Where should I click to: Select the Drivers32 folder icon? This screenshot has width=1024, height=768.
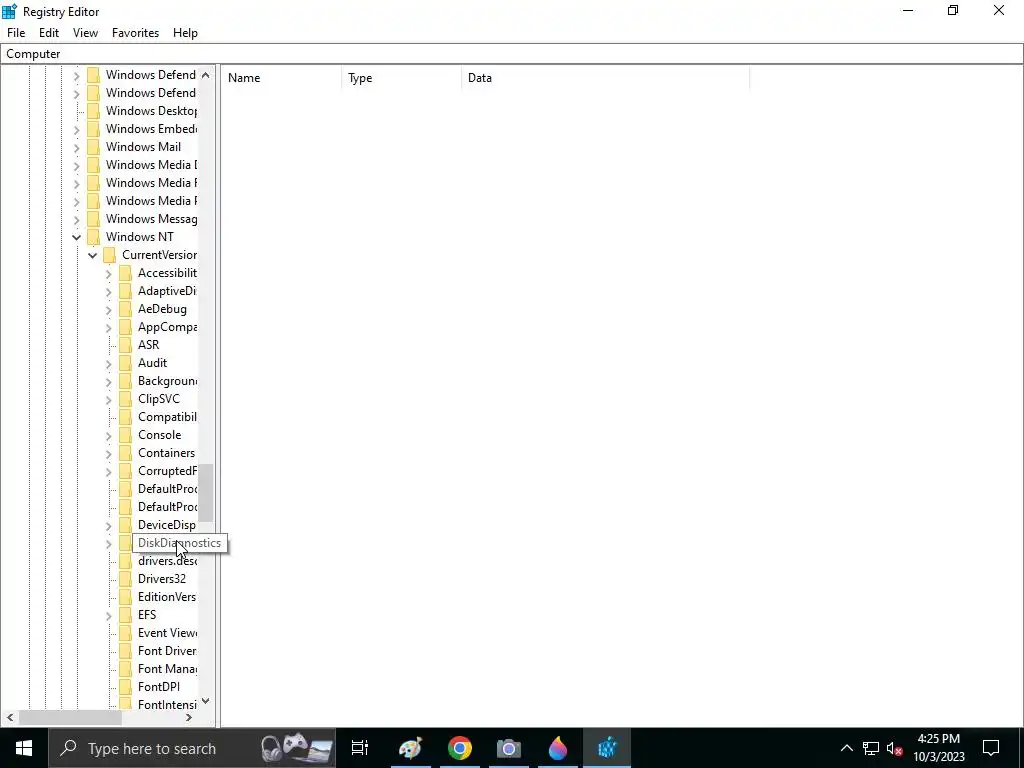coord(125,579)
